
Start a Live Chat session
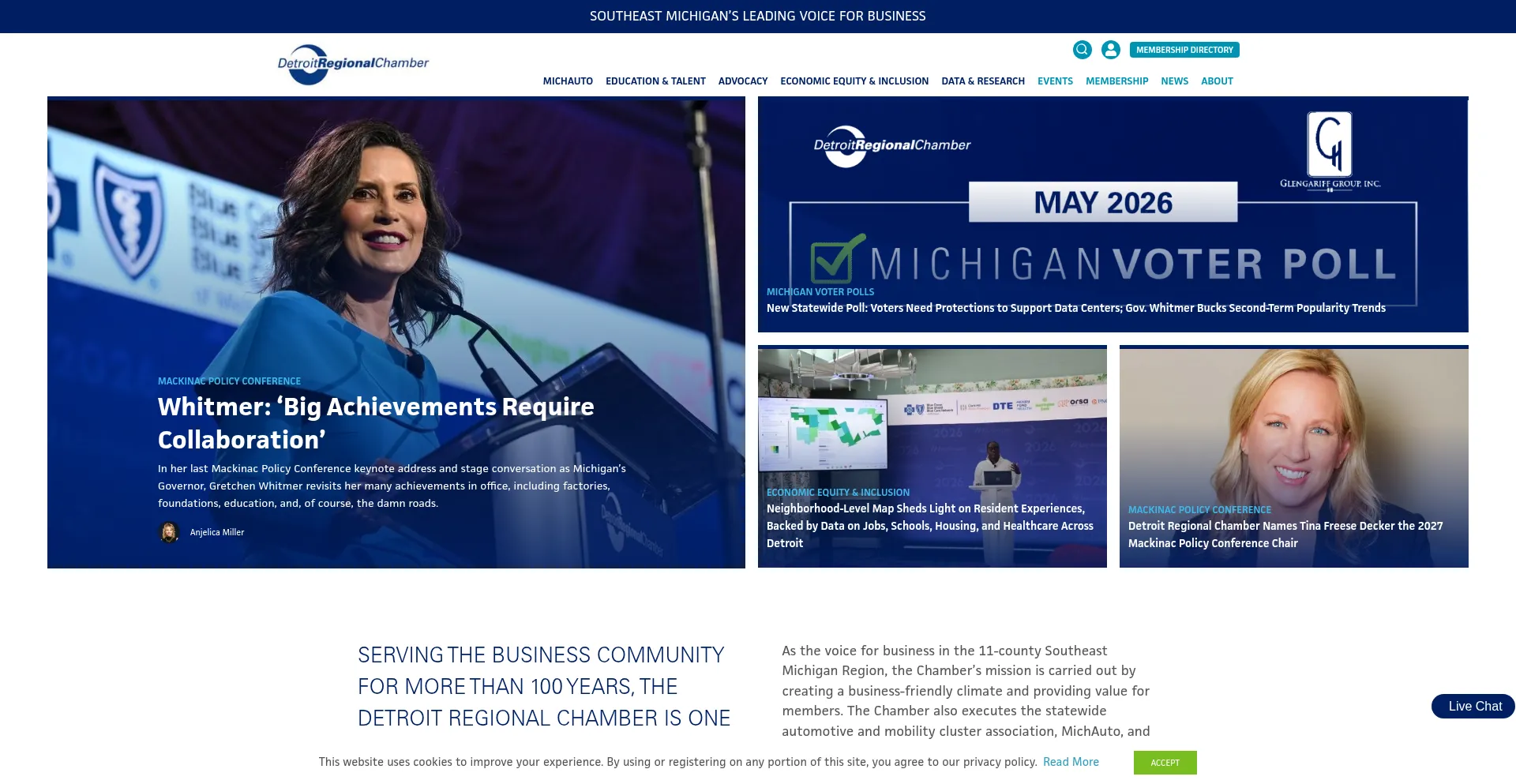tap(1473, 707)
